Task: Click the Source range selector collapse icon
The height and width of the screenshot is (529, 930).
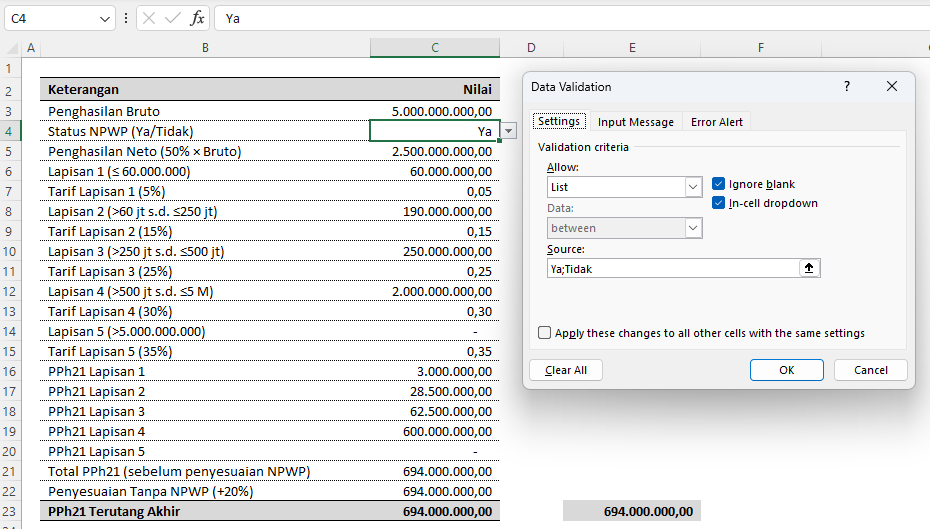Action: [810, 268]
